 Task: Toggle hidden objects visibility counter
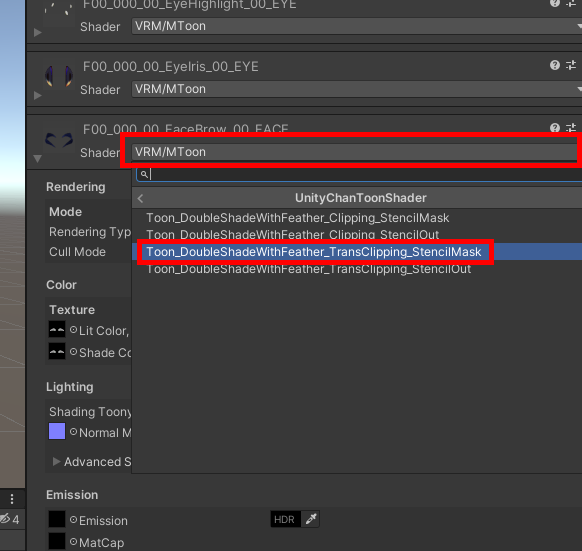point(10,519)
